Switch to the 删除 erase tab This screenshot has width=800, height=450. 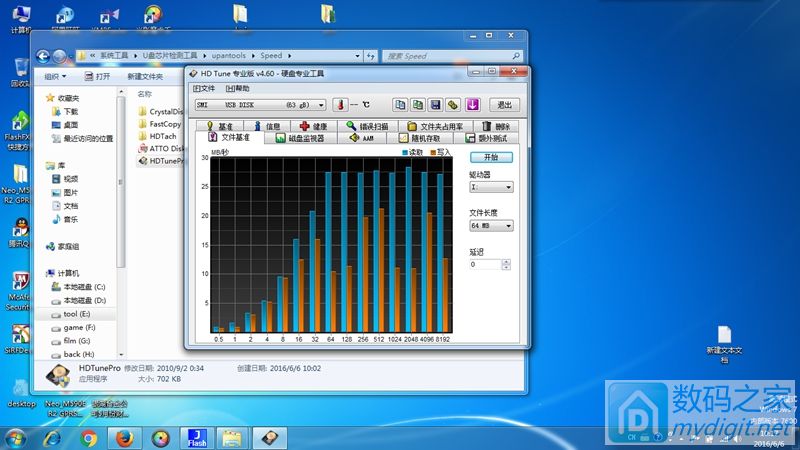[x=496, y=126]
